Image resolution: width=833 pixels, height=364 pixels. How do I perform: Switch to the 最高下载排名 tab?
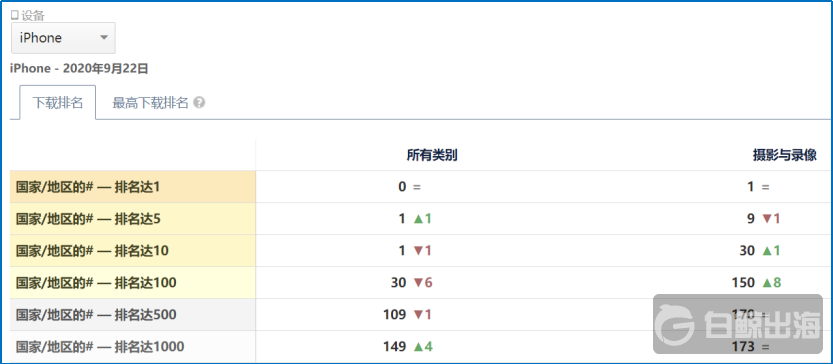(x=150, y=103)
